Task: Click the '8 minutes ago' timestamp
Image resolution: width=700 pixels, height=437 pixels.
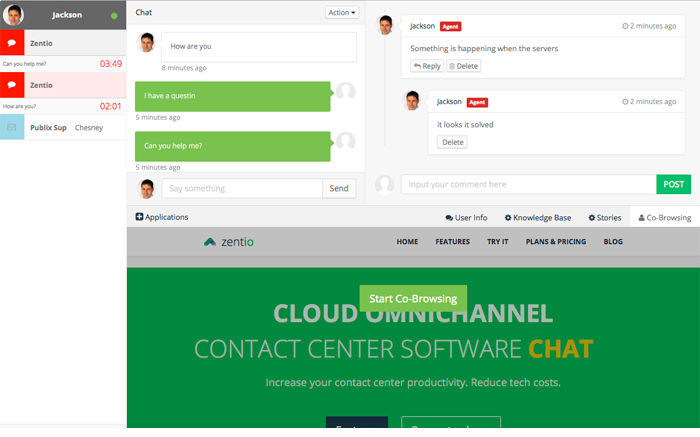Action: pyautogui.click(x=184, y=68)
